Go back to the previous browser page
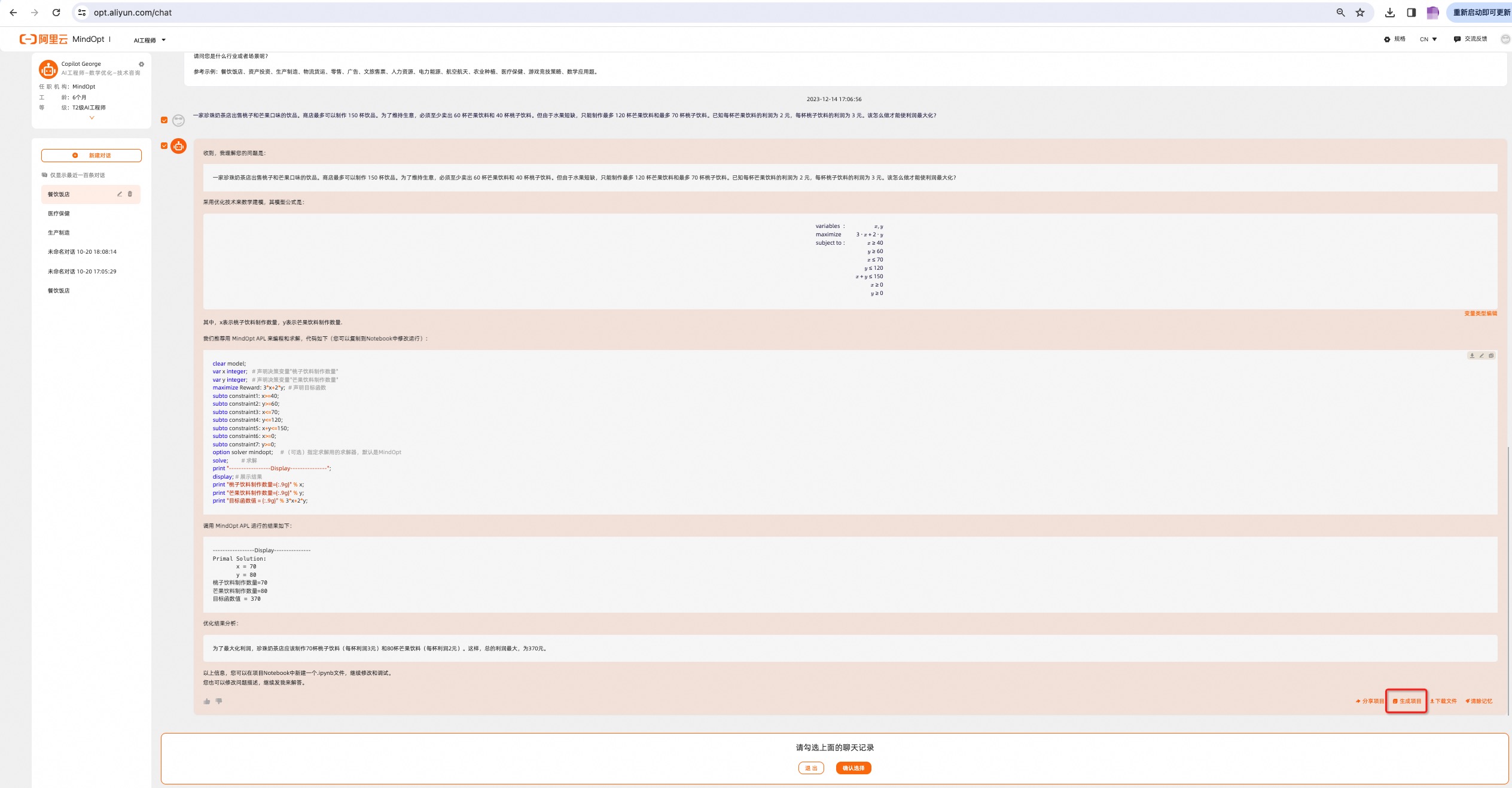Image resolution: width=1512 pixels, height=788 pixels. pyautogui.click(x=13, y=13)
